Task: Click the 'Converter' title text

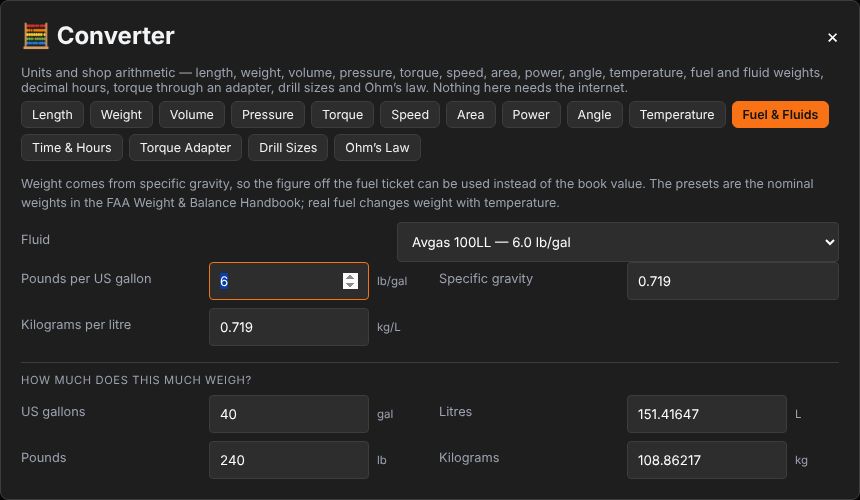Action: (116, 36)
